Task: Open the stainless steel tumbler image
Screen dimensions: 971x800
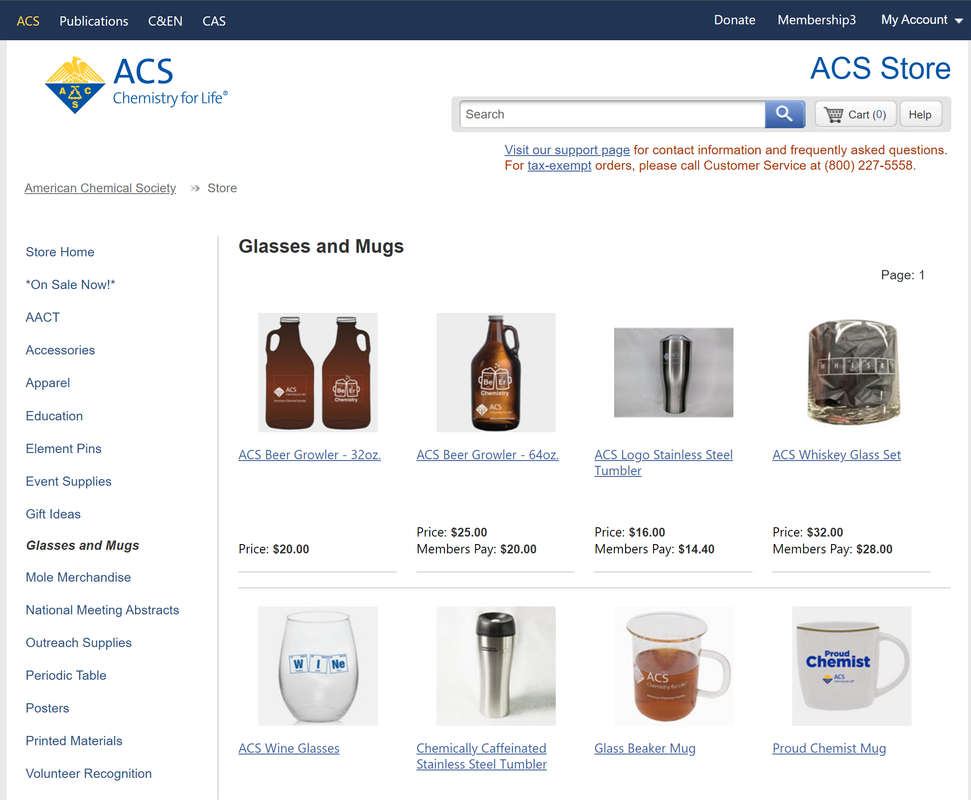Action: click(674, 372)
